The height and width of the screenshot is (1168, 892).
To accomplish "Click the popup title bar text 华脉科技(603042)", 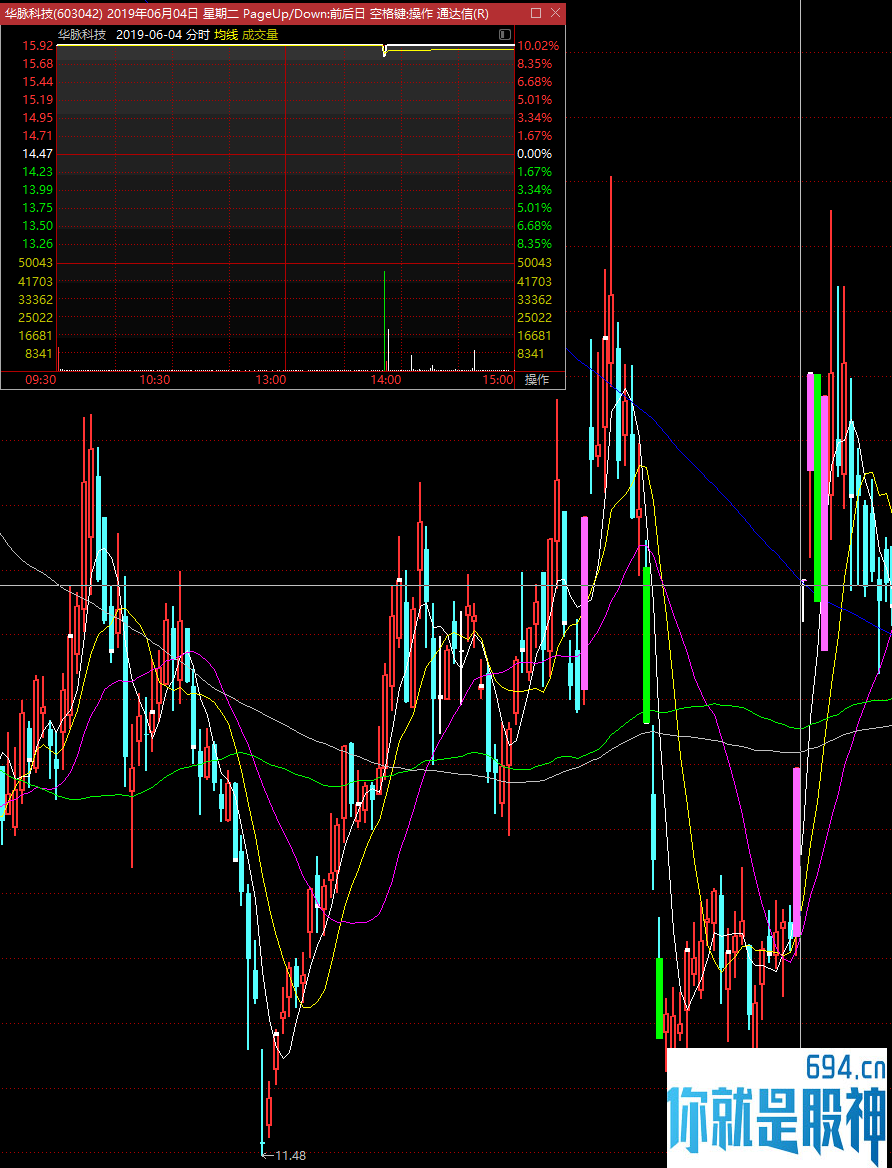I will coord(54,13).
